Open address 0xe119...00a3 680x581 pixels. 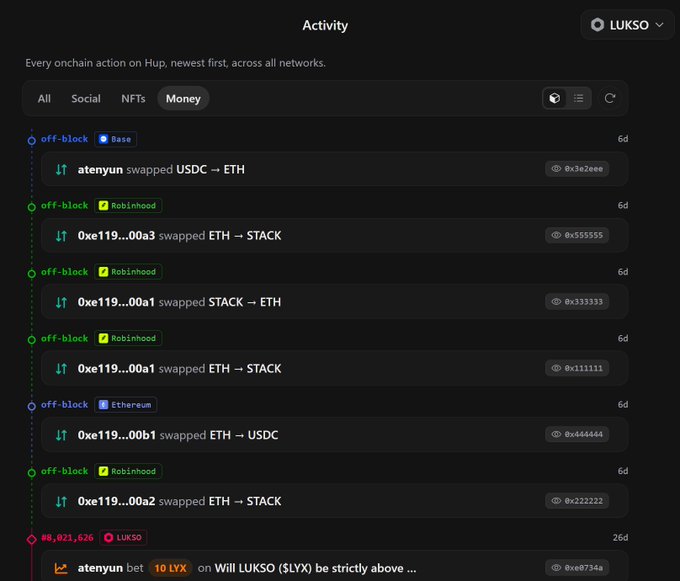click(x=116, y=236)
